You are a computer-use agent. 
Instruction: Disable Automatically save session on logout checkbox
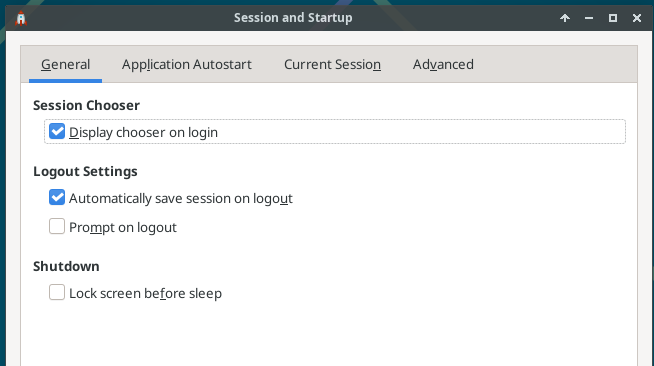57,197
